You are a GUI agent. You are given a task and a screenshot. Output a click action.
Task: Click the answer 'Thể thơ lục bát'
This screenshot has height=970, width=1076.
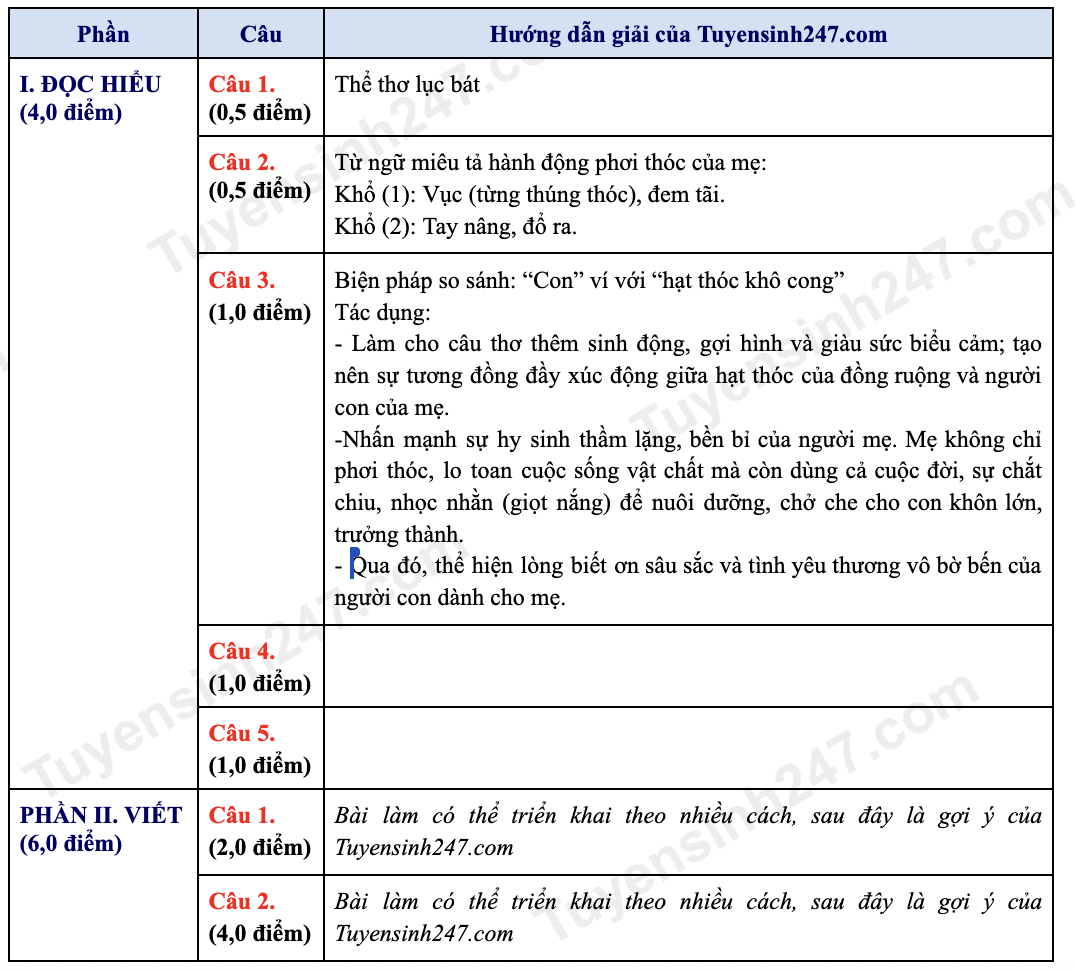click(407, 84)
